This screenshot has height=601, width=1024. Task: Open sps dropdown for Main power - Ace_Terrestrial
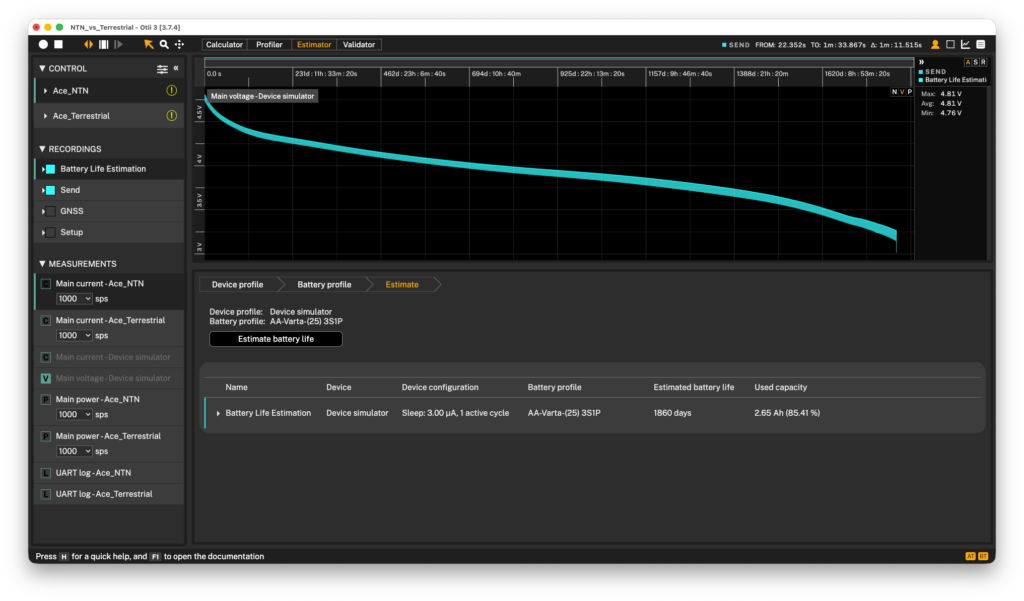click(74, 451)
